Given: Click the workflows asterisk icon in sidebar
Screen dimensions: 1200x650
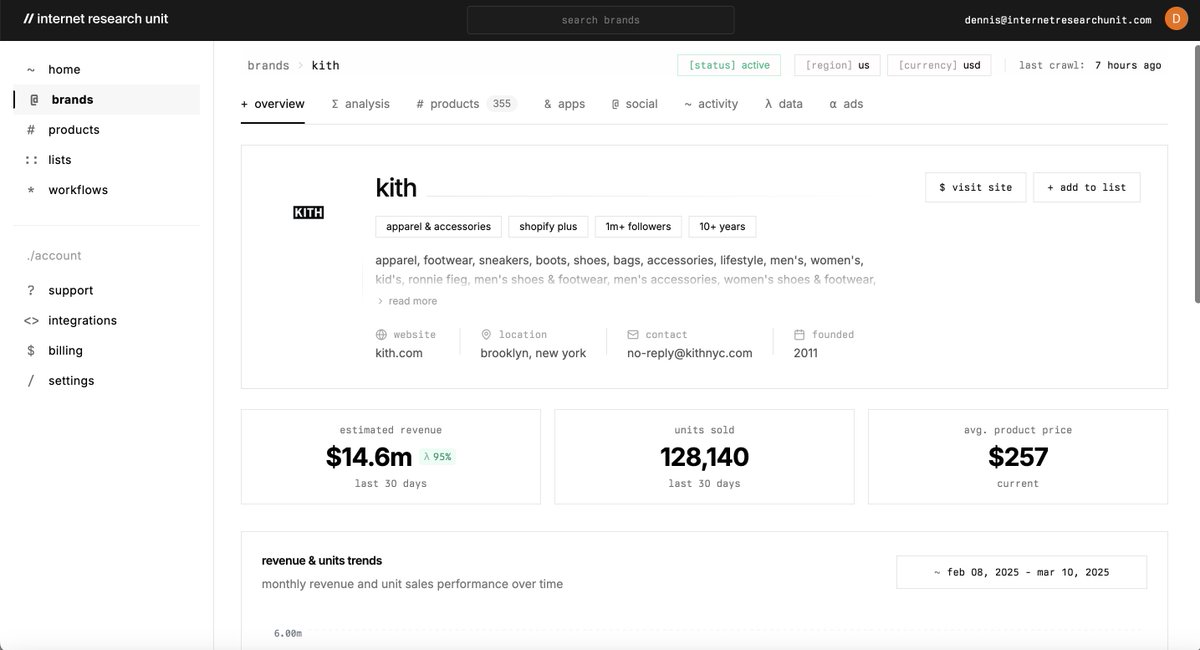Looking at the screenshot, I should pos(31,190).
